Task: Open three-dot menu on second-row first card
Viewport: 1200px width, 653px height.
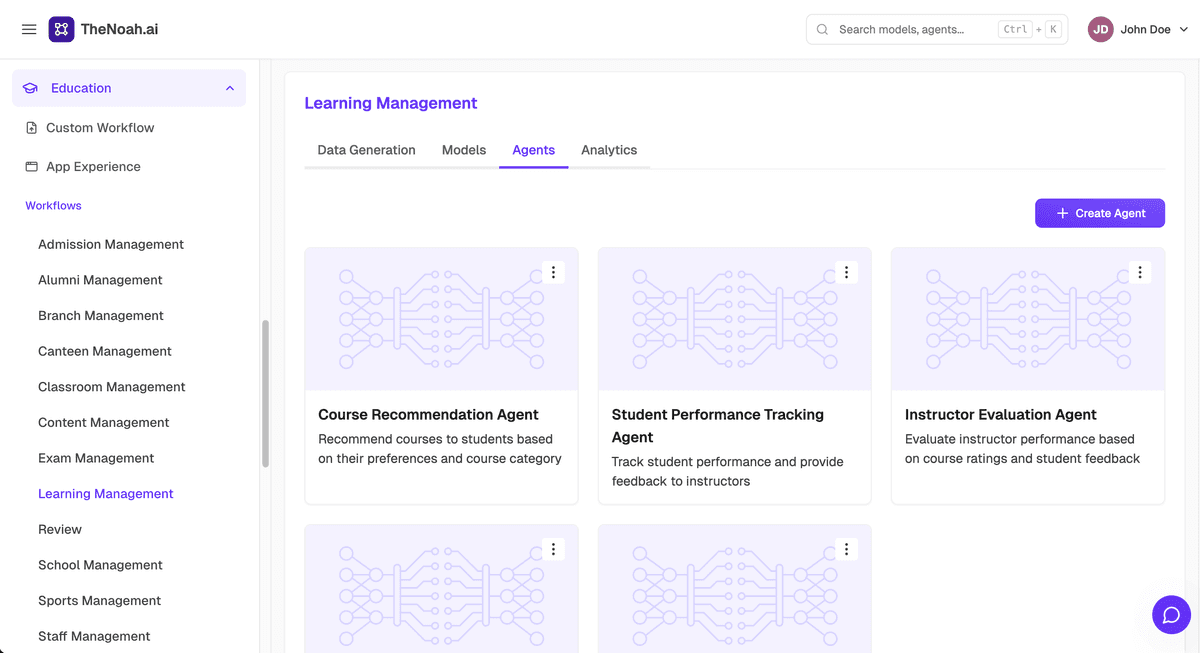Action: [553, 549]
